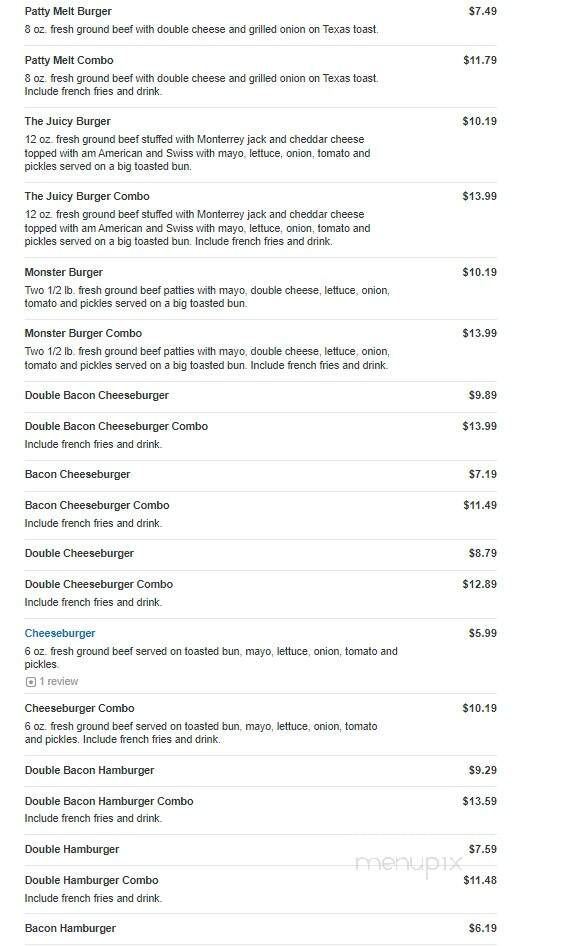Viewport: 588px width, 946px height.
Task: Select the Double Bacon Hamburger item
Action: pyautogui.click(x=89, y=770)
